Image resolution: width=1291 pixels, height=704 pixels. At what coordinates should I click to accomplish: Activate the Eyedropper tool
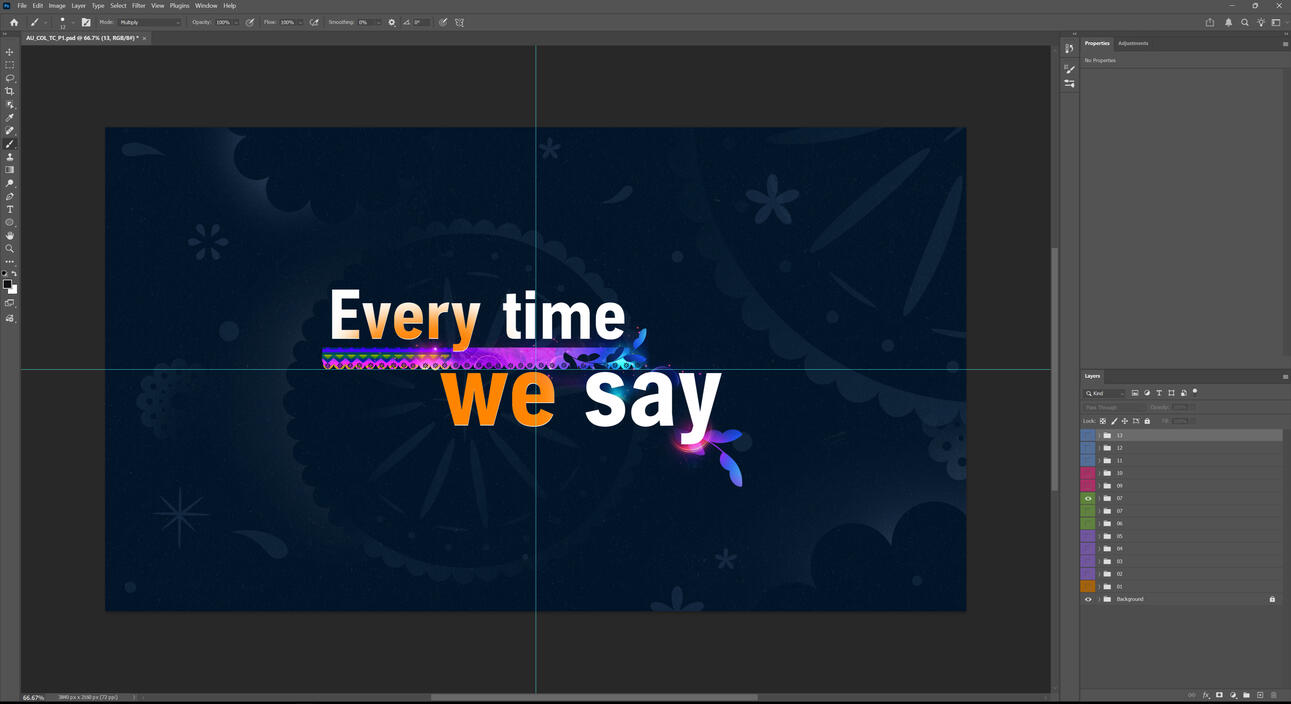(x=10, y=117)
